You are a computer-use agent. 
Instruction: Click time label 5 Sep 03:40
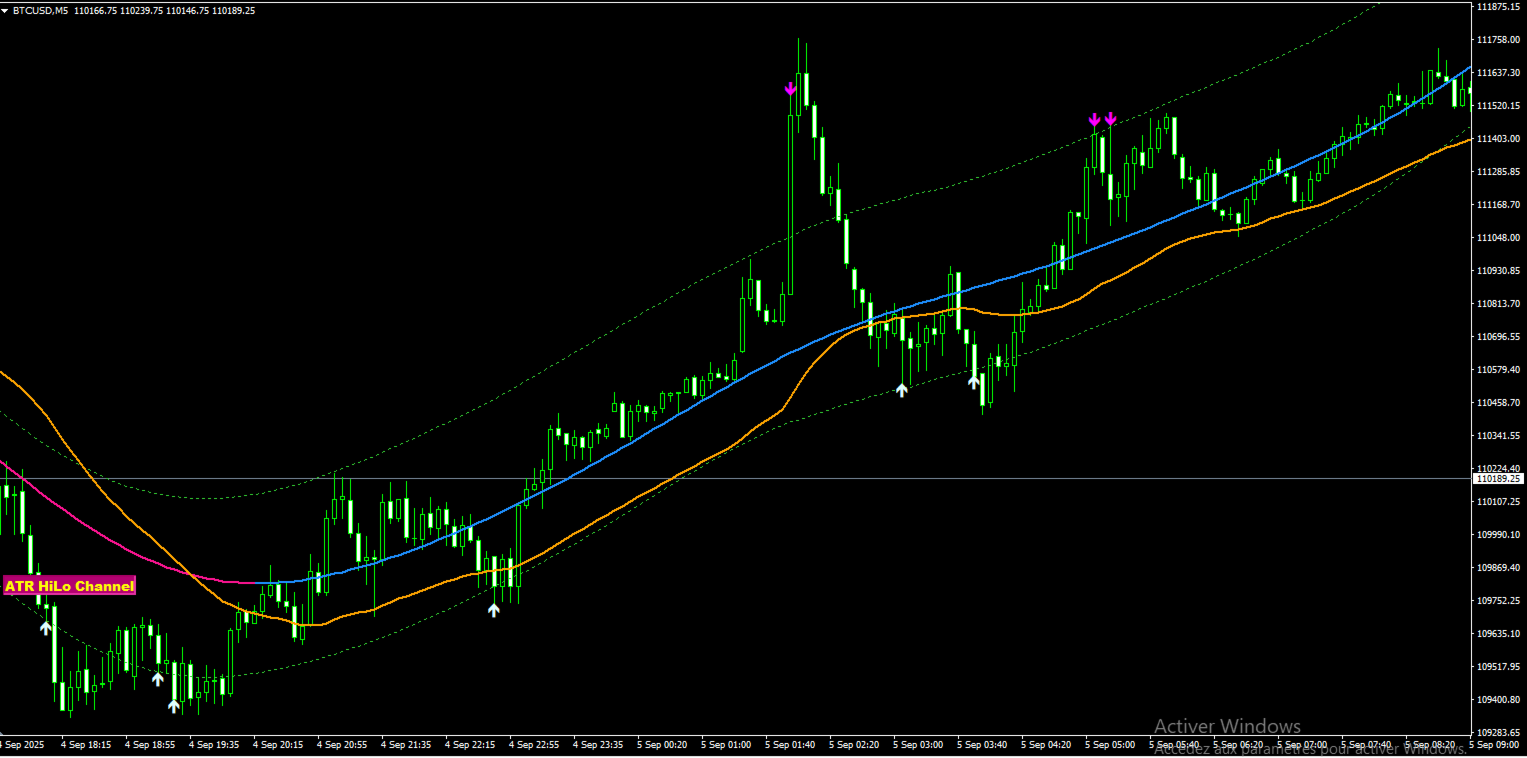coord(982,744)
